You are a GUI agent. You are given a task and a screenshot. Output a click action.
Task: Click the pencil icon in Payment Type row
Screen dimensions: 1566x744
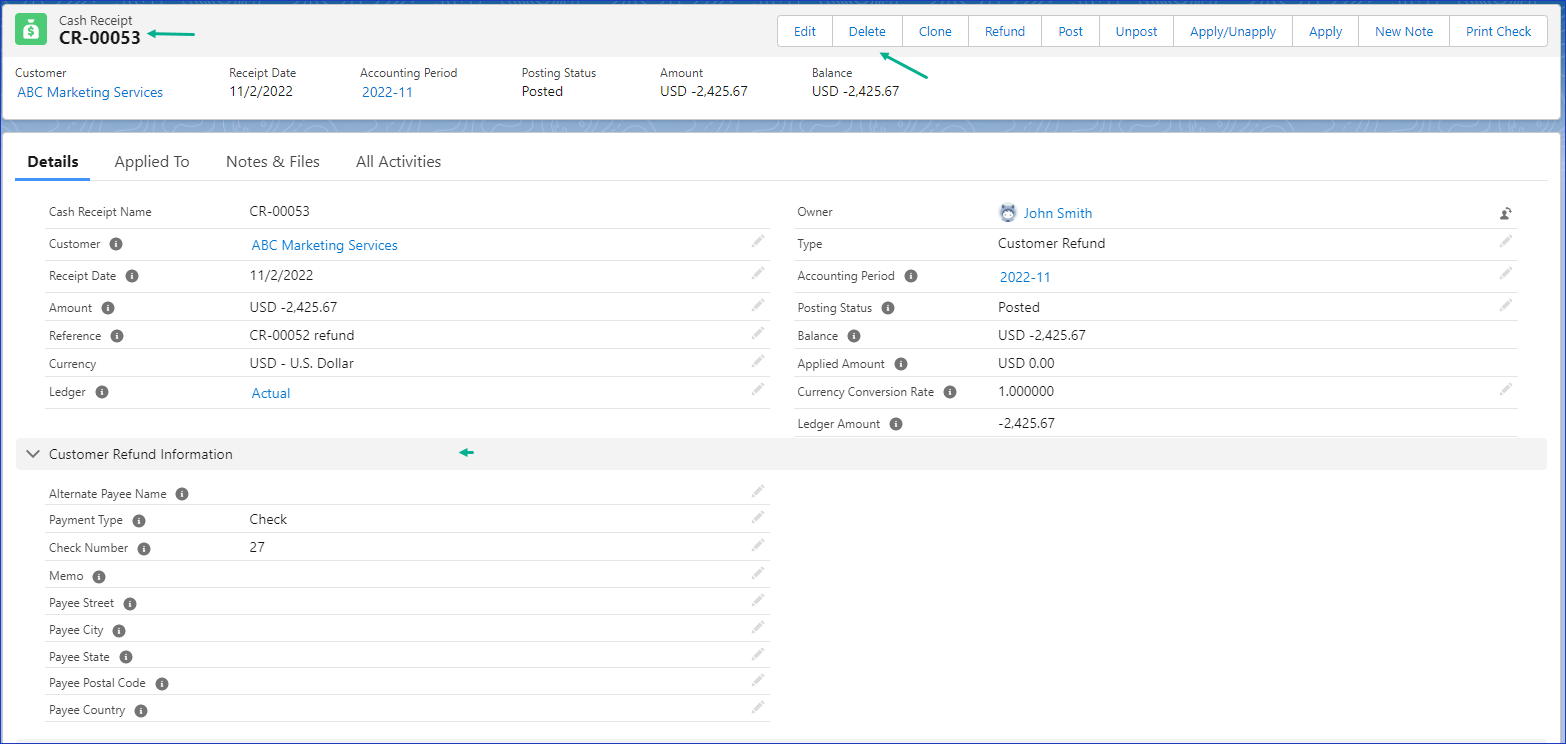(x=758, y=517)
